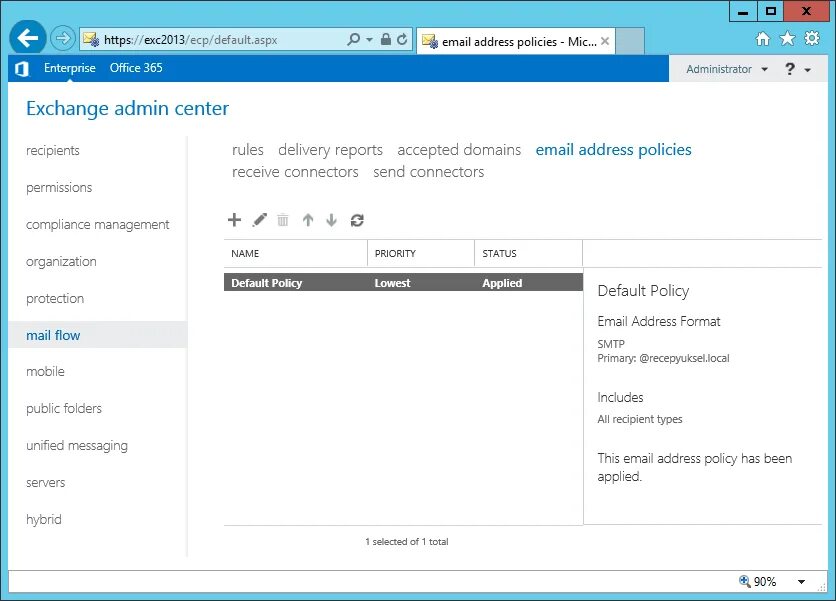Image resolution: width=836 pixels, height=601 pixels.
Task: Navigate to the accepted domains section
Action: click(459, 149)
